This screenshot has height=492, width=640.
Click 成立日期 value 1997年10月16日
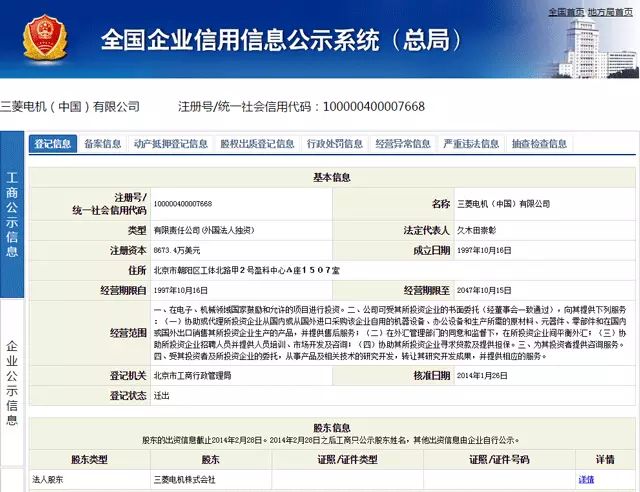click(484, 250)
